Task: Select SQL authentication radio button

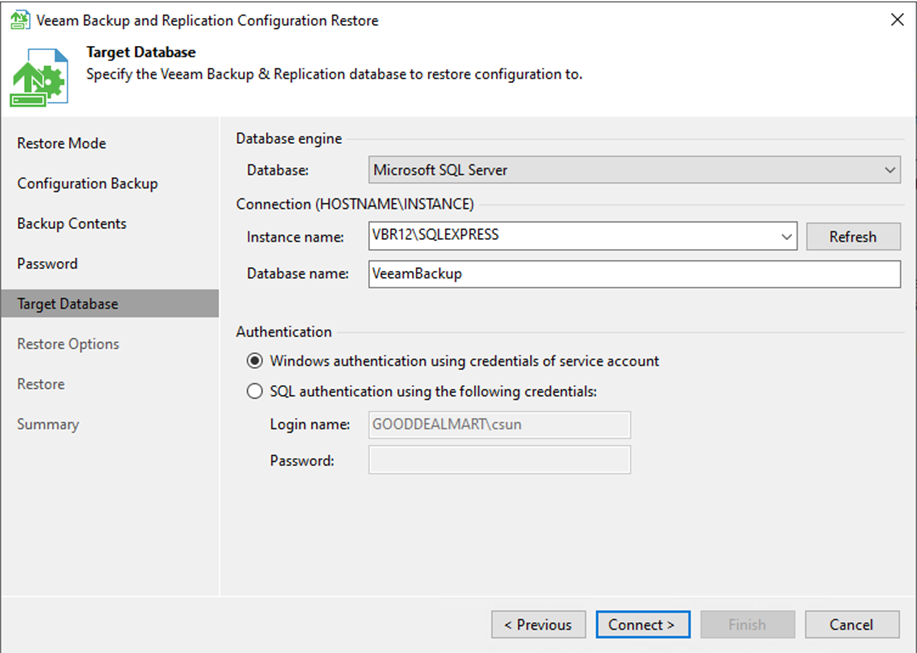Action: coord(254,391)
